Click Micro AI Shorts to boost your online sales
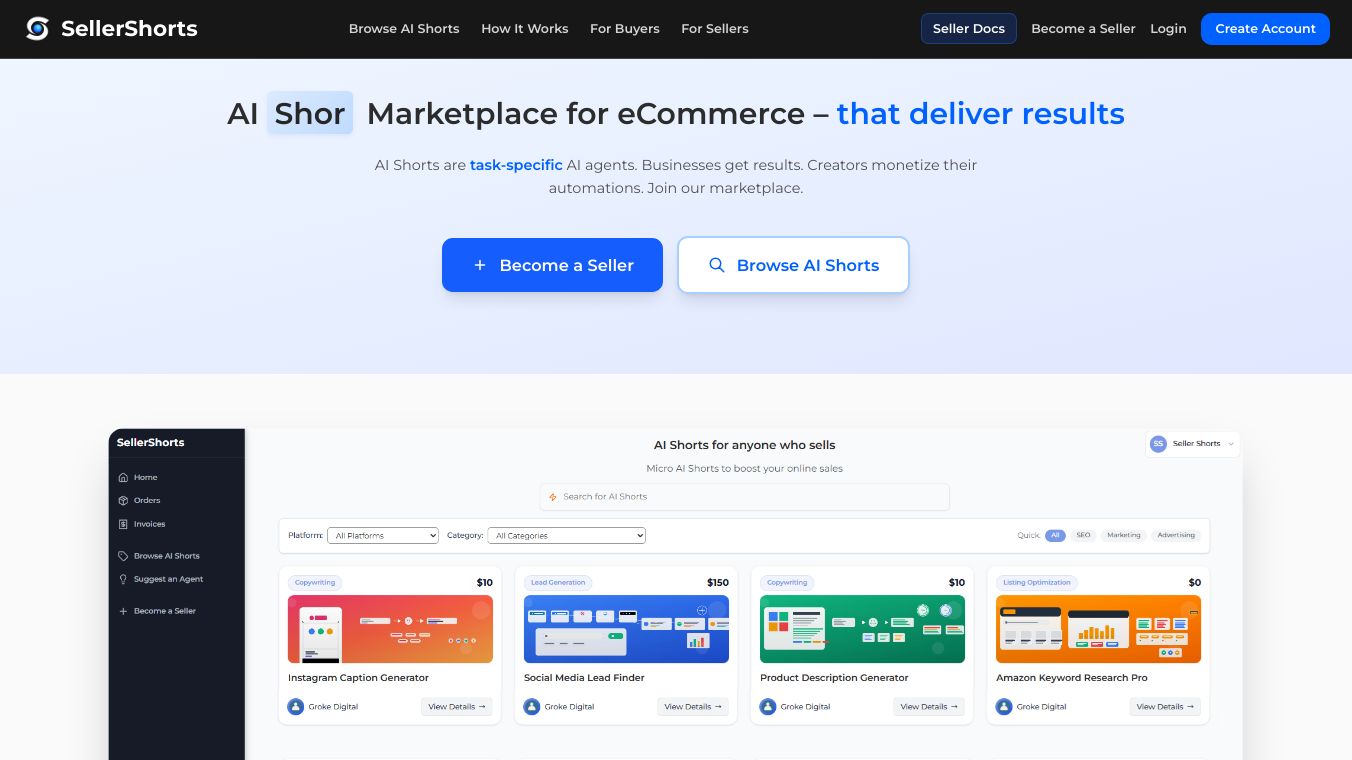This screenshot has height=760, width=1352. click(x=745, y=468)
